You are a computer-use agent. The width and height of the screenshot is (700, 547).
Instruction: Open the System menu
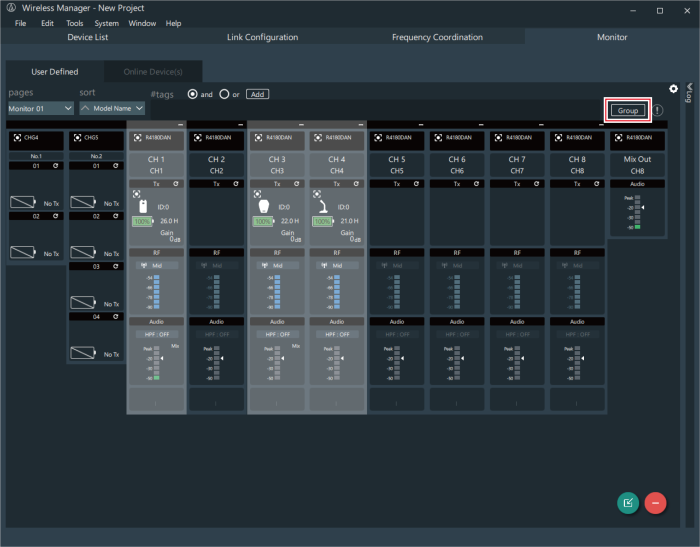tap(106, 23)
